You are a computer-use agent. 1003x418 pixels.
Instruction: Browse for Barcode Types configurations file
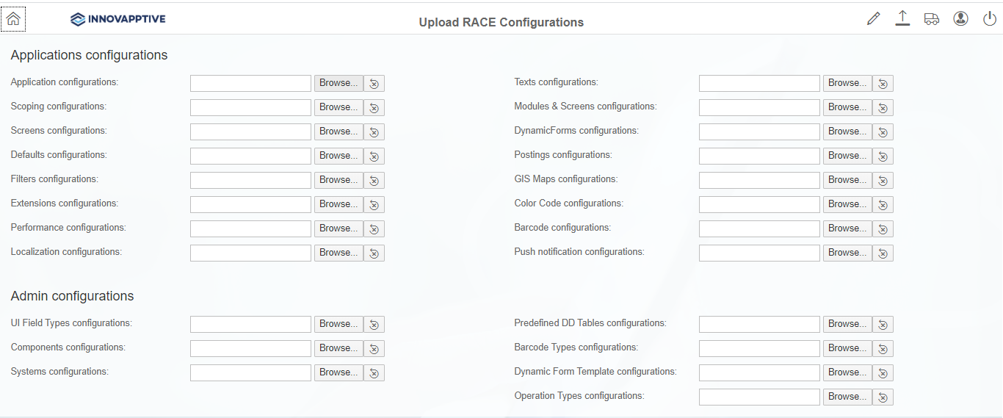click(x=847, y=348)
